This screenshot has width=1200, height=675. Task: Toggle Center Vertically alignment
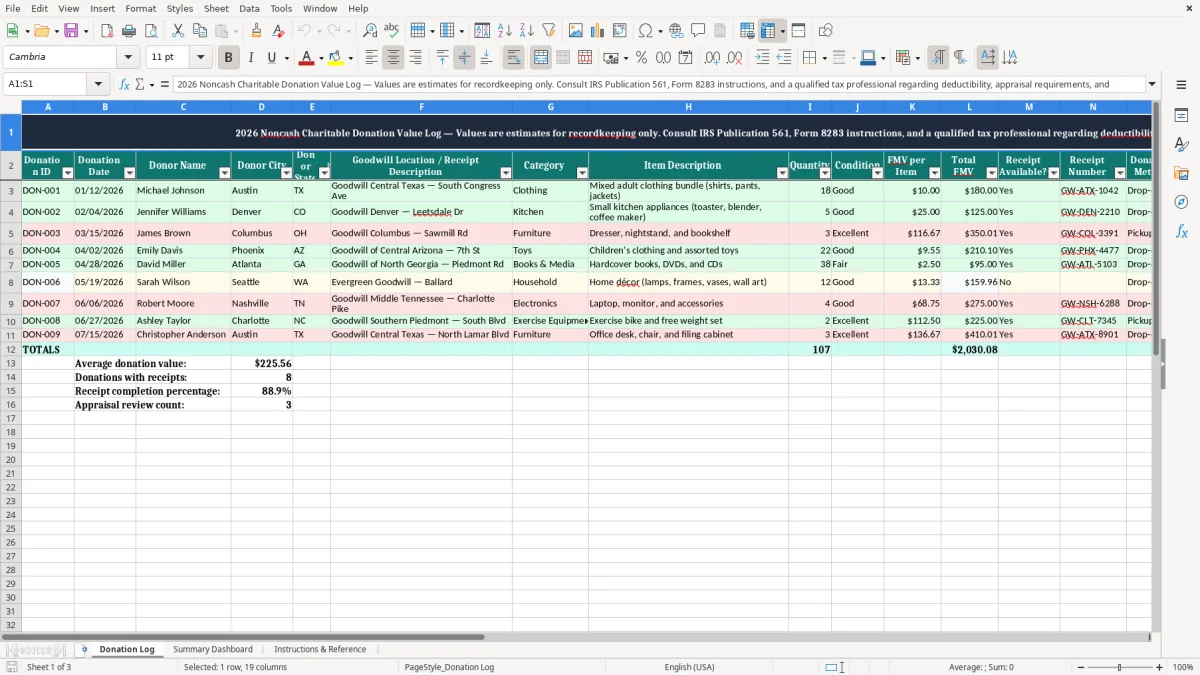point(464,58)
